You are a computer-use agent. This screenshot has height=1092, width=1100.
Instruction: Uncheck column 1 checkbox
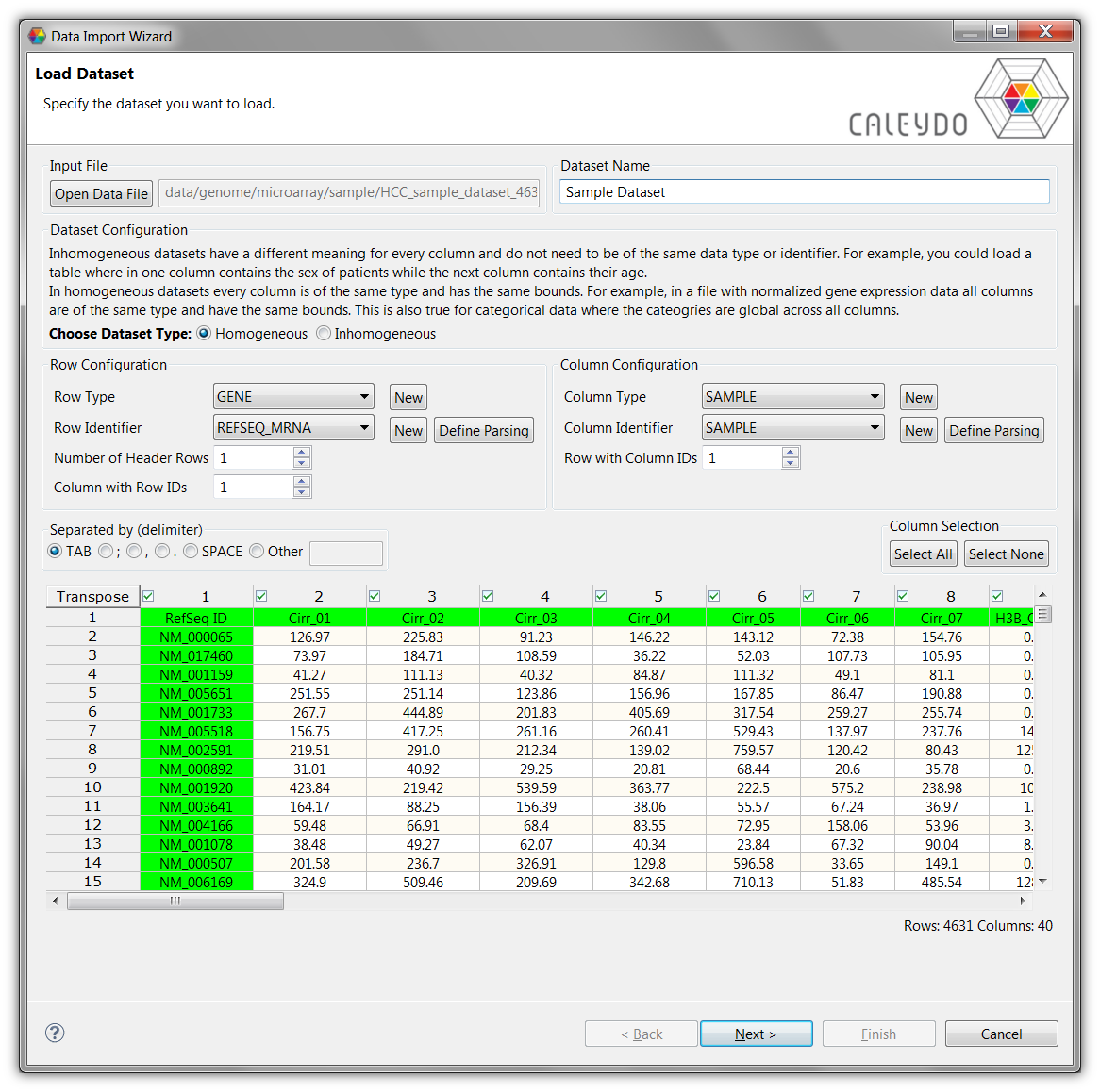148,596
